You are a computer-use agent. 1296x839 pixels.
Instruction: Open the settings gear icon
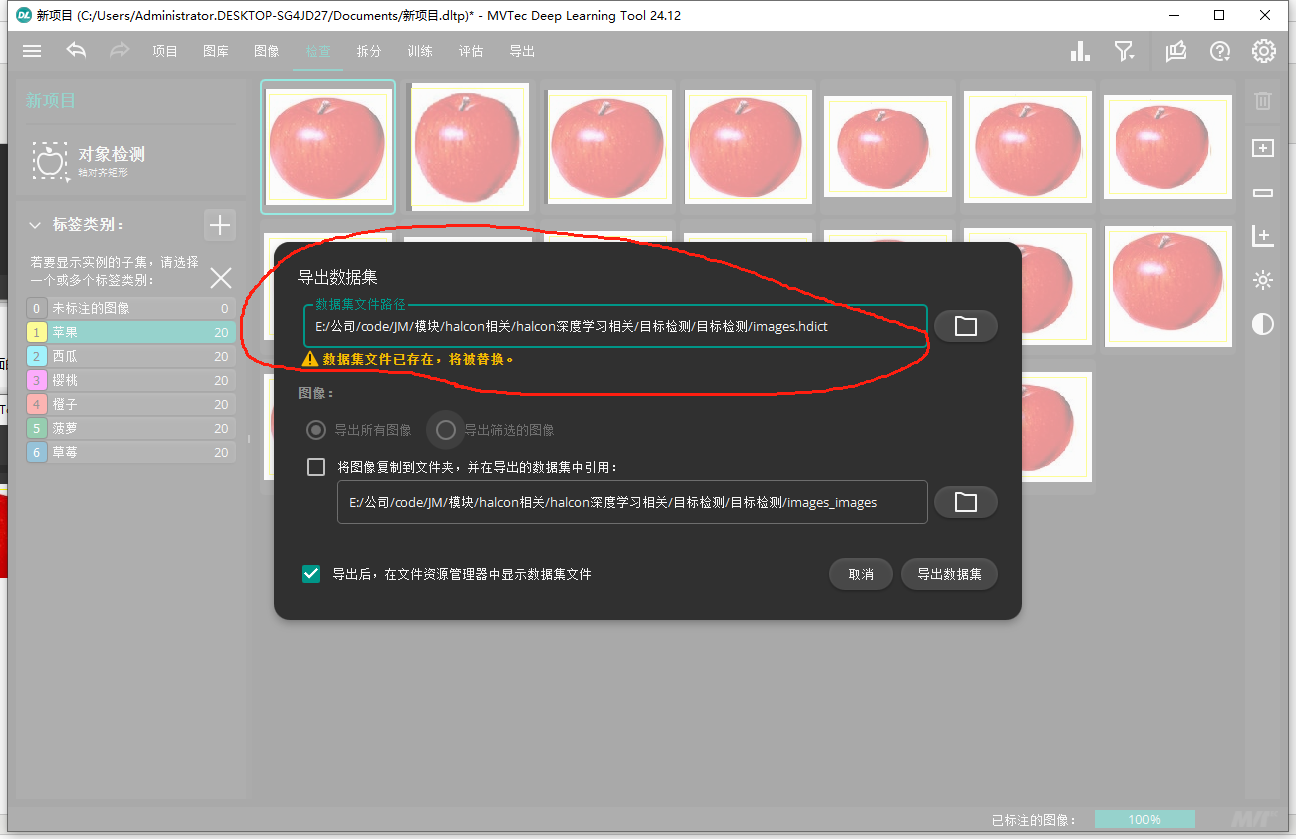(x=1263, y=51)
